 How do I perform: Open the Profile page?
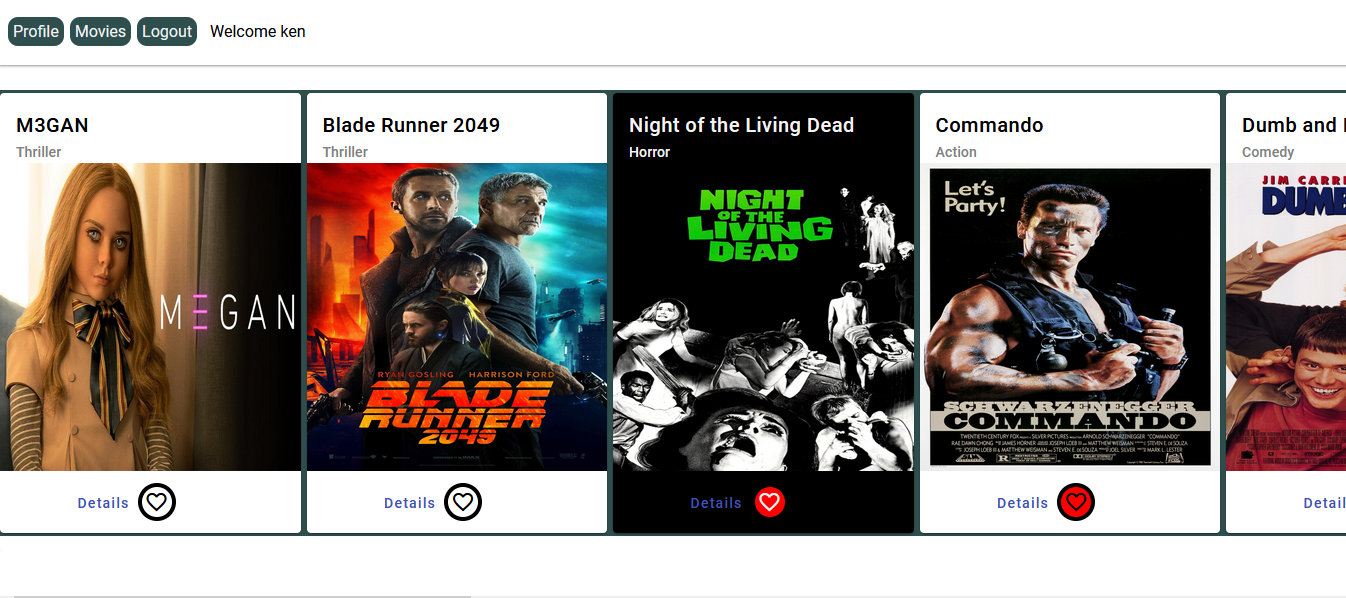[x=36, y=32]
